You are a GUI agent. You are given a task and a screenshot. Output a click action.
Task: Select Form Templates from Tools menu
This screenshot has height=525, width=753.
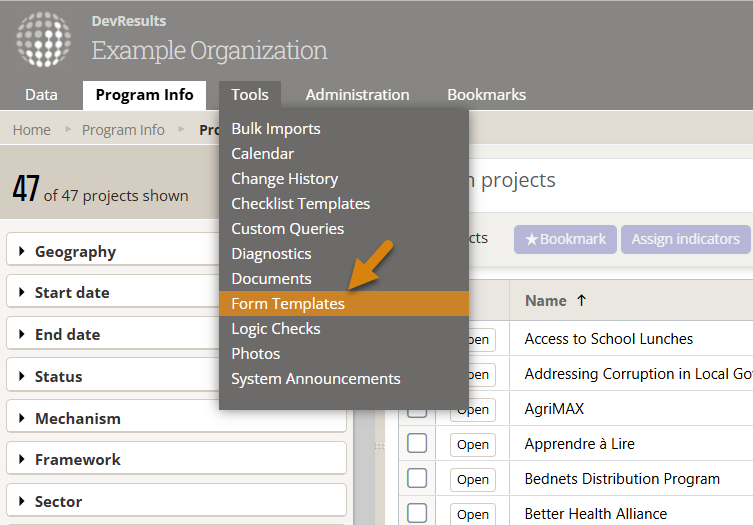point(288,304)
